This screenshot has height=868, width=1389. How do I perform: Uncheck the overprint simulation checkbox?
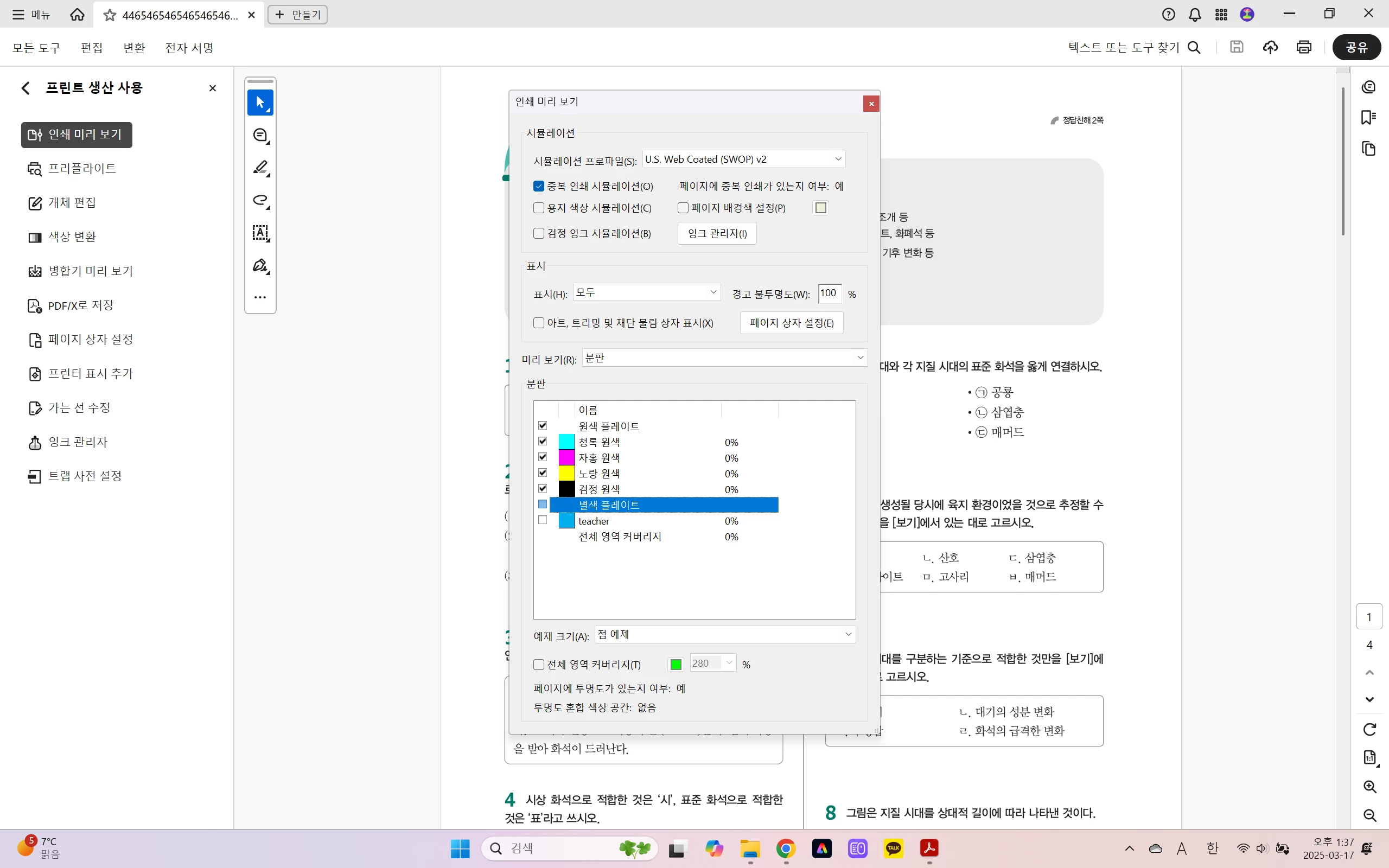tap(538, 186)
